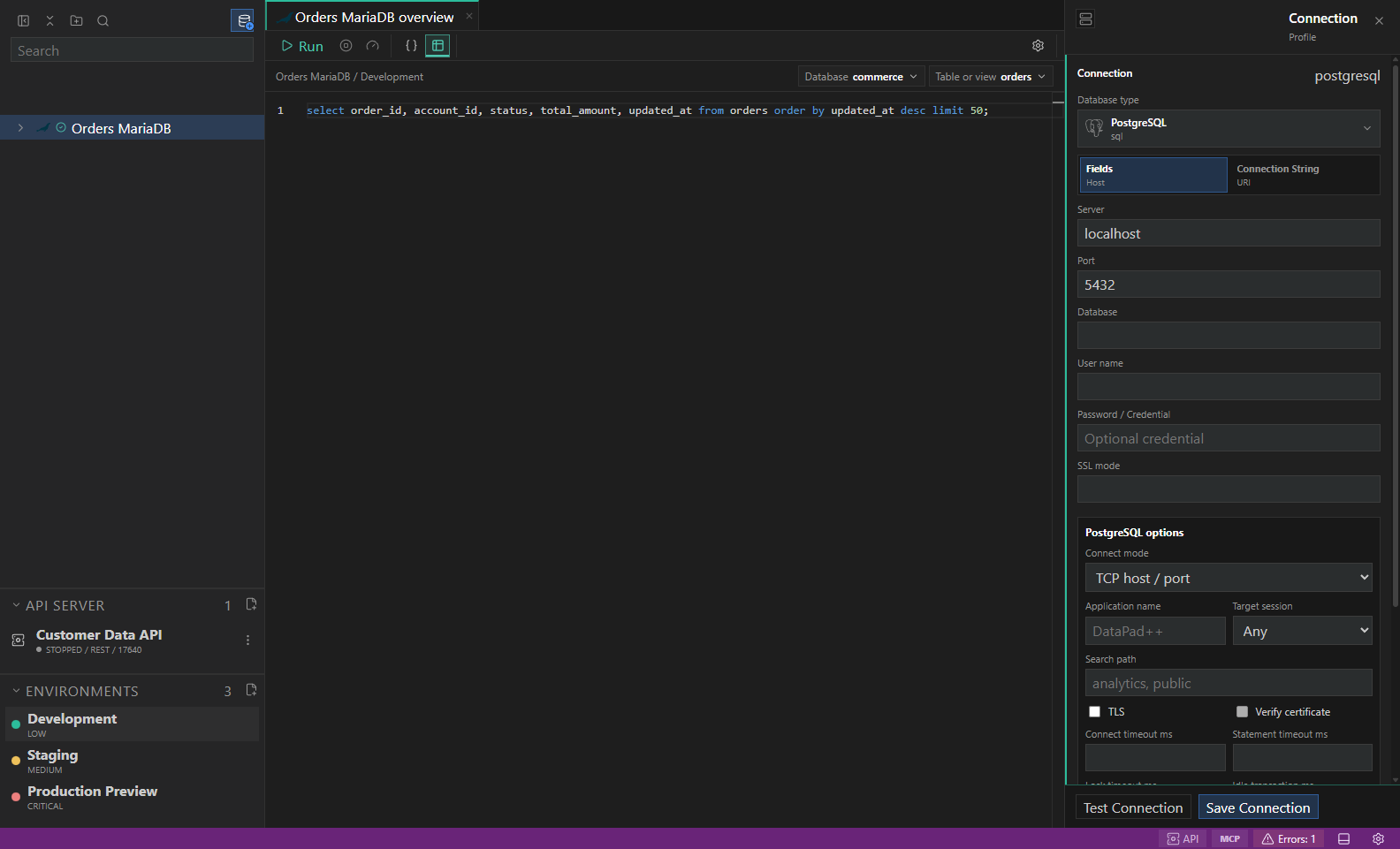This screenshot has height=849, width=1400.
Task: Collapse the sidebar with the panel icon
Action: pos(24,20)
